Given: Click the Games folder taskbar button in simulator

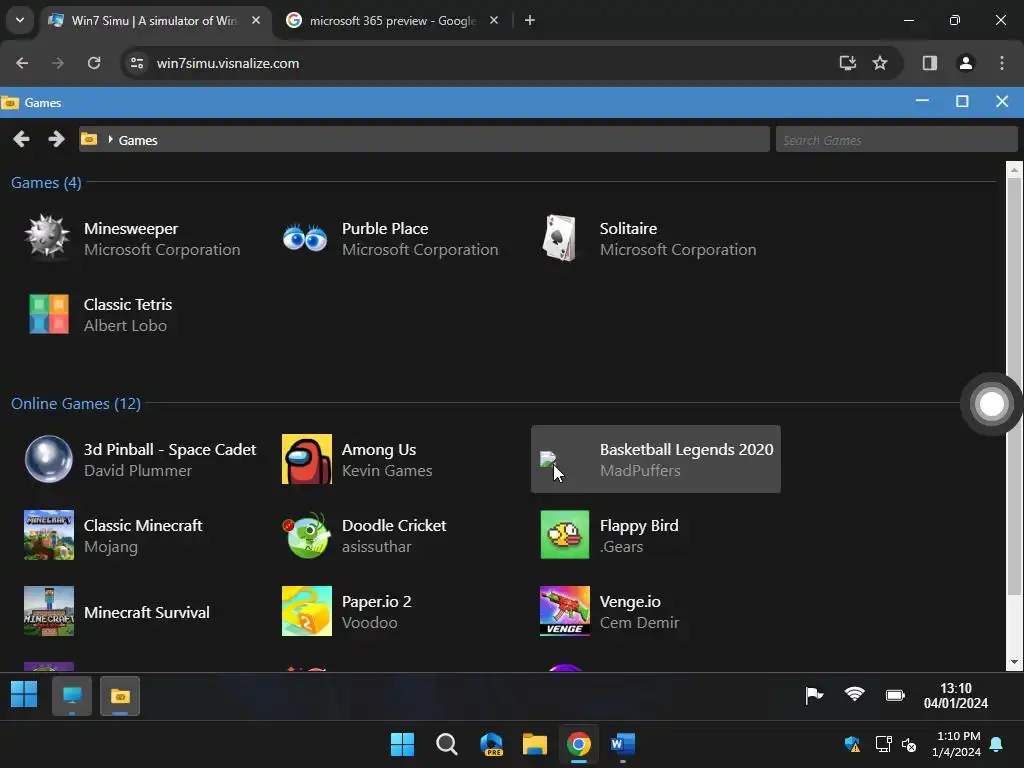Looking at the screenshot, I should tap(120, 696).
